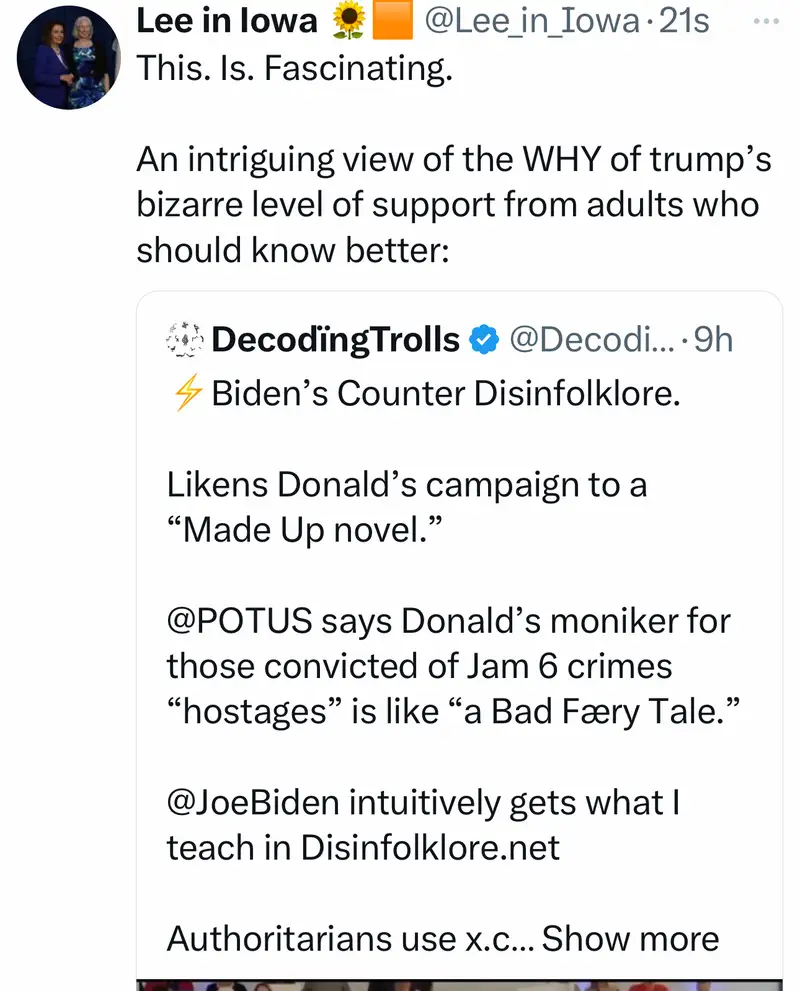Expand quoted tweet with Show more
Image resolution: width=800 pixels, height=991 pixels.
(x=630, y=938)
